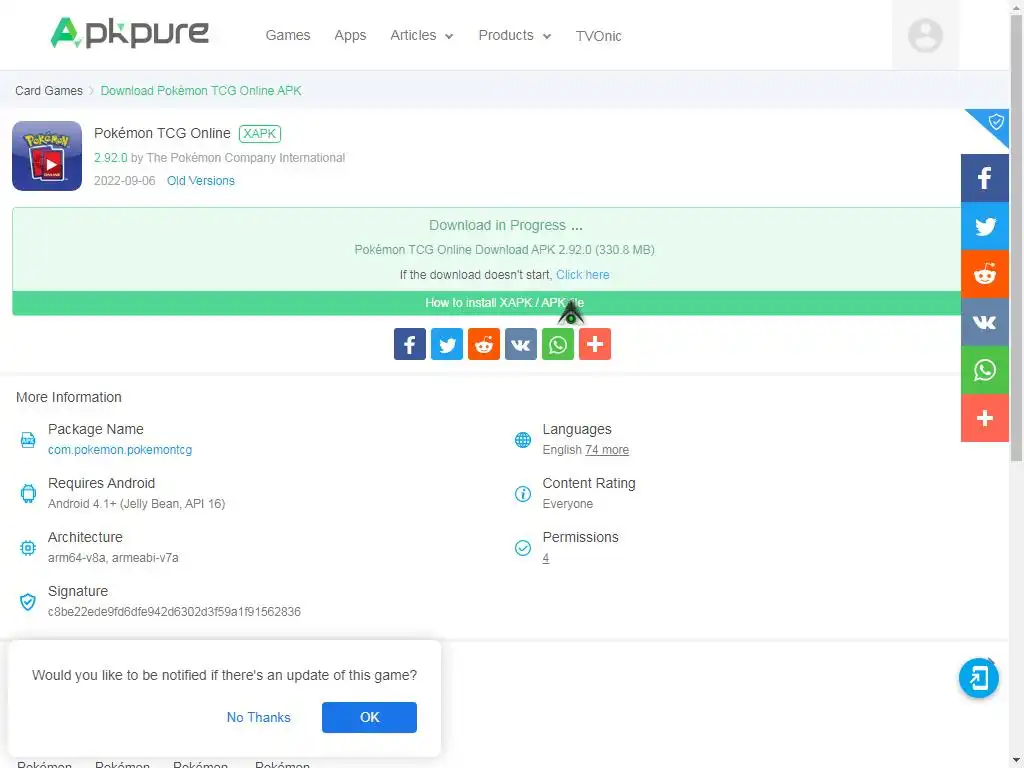Go to Card Games breadcrumb
Image resolution: width=1024 pixels, height=768 pixels.
point(49,91)
